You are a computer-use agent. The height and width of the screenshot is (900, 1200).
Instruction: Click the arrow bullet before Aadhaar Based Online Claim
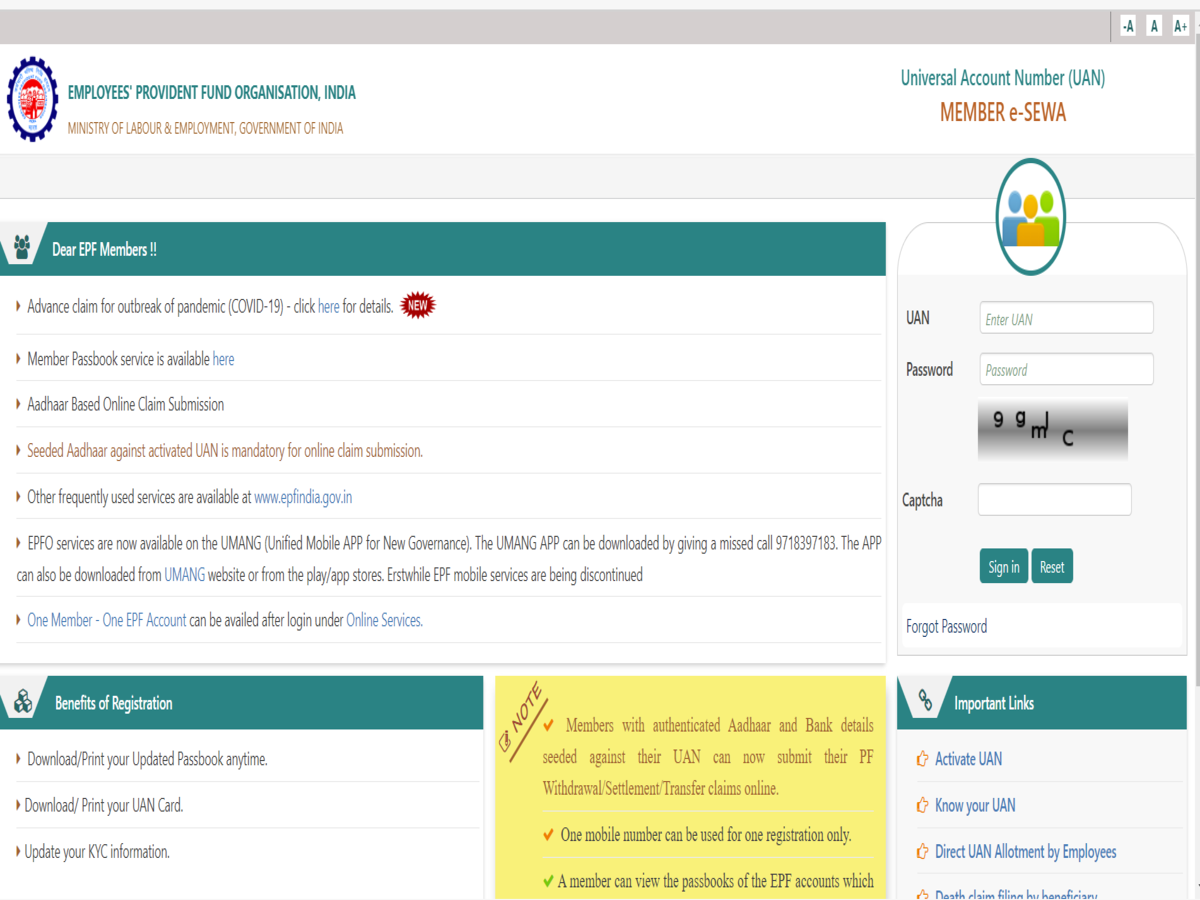19,404
